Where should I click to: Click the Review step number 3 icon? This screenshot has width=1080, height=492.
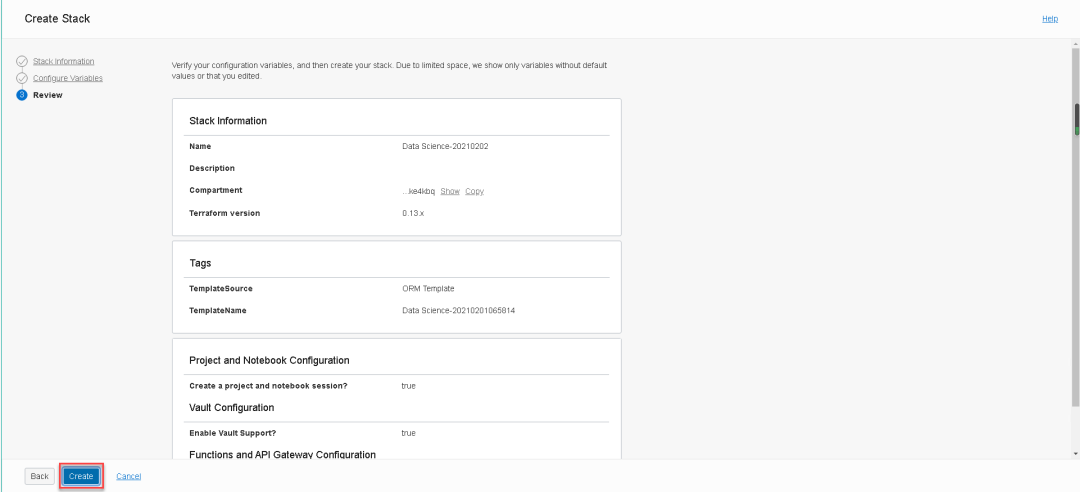22,95
